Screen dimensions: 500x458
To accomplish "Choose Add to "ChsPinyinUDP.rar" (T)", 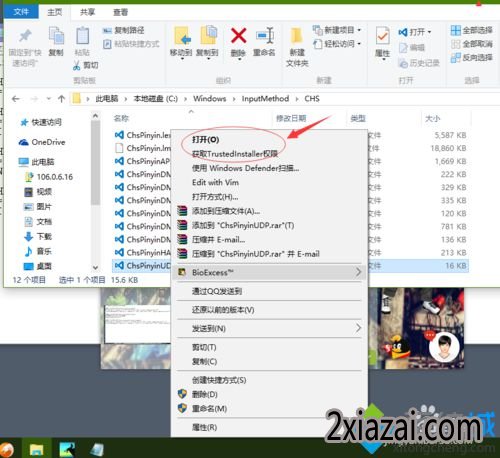I will click(243, 225).
